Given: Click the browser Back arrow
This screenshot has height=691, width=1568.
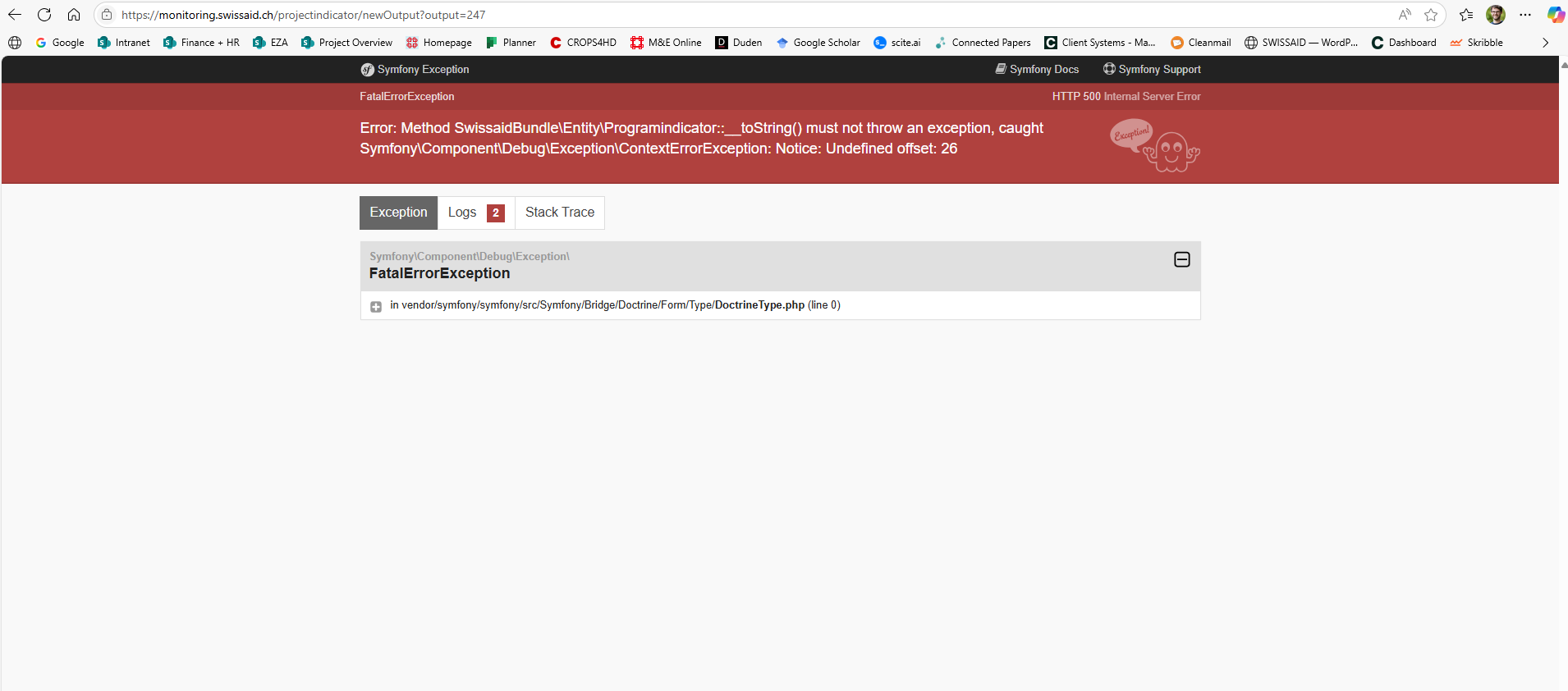Looking at the screenshot, I should click(x=15, y=15).
